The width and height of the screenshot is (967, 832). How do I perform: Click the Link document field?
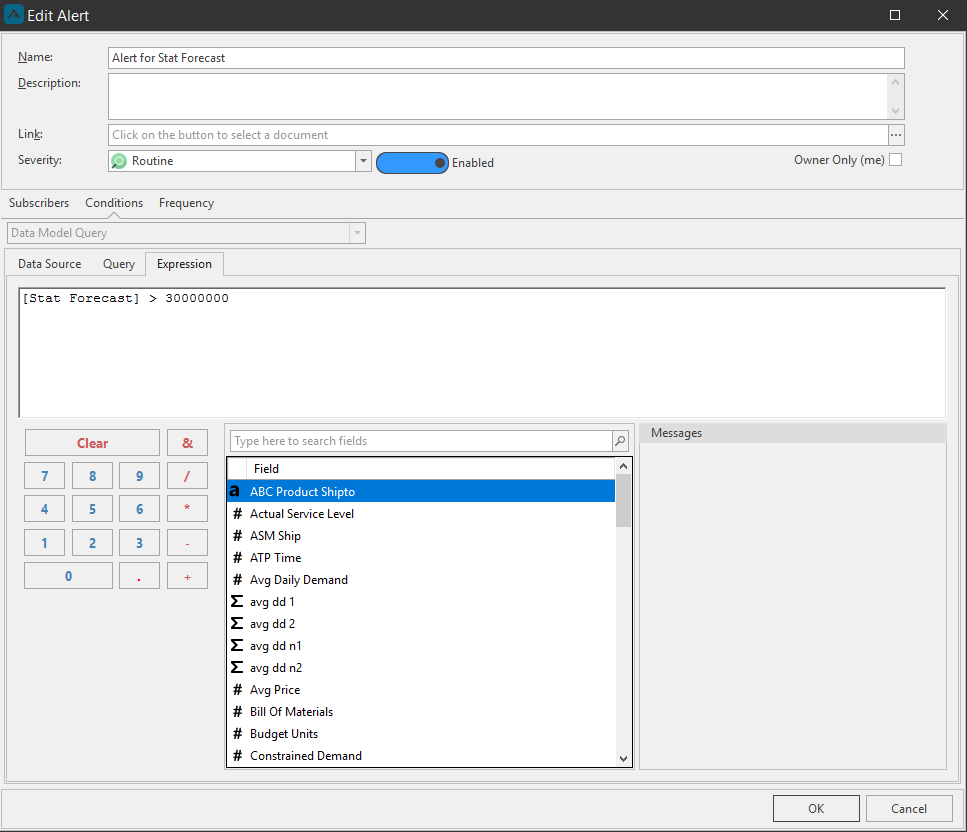pos(498,135)
